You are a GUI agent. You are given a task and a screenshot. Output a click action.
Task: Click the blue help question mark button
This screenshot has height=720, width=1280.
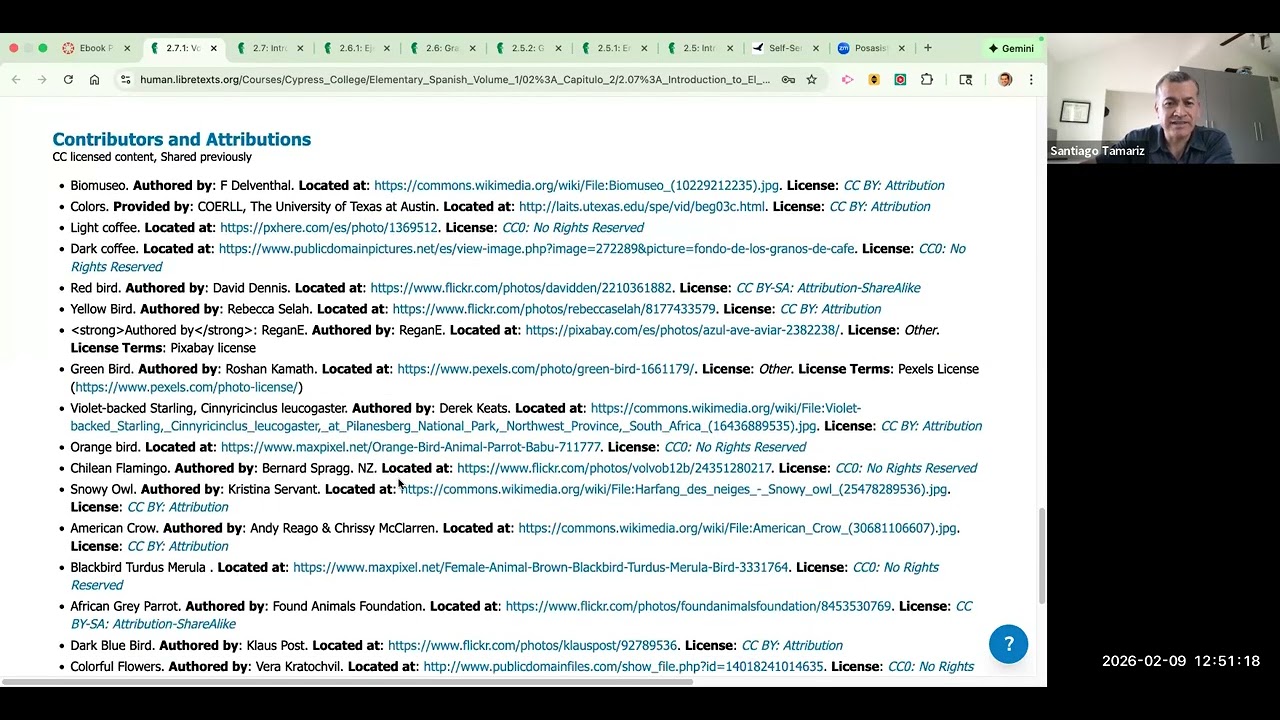[1008, 644]
